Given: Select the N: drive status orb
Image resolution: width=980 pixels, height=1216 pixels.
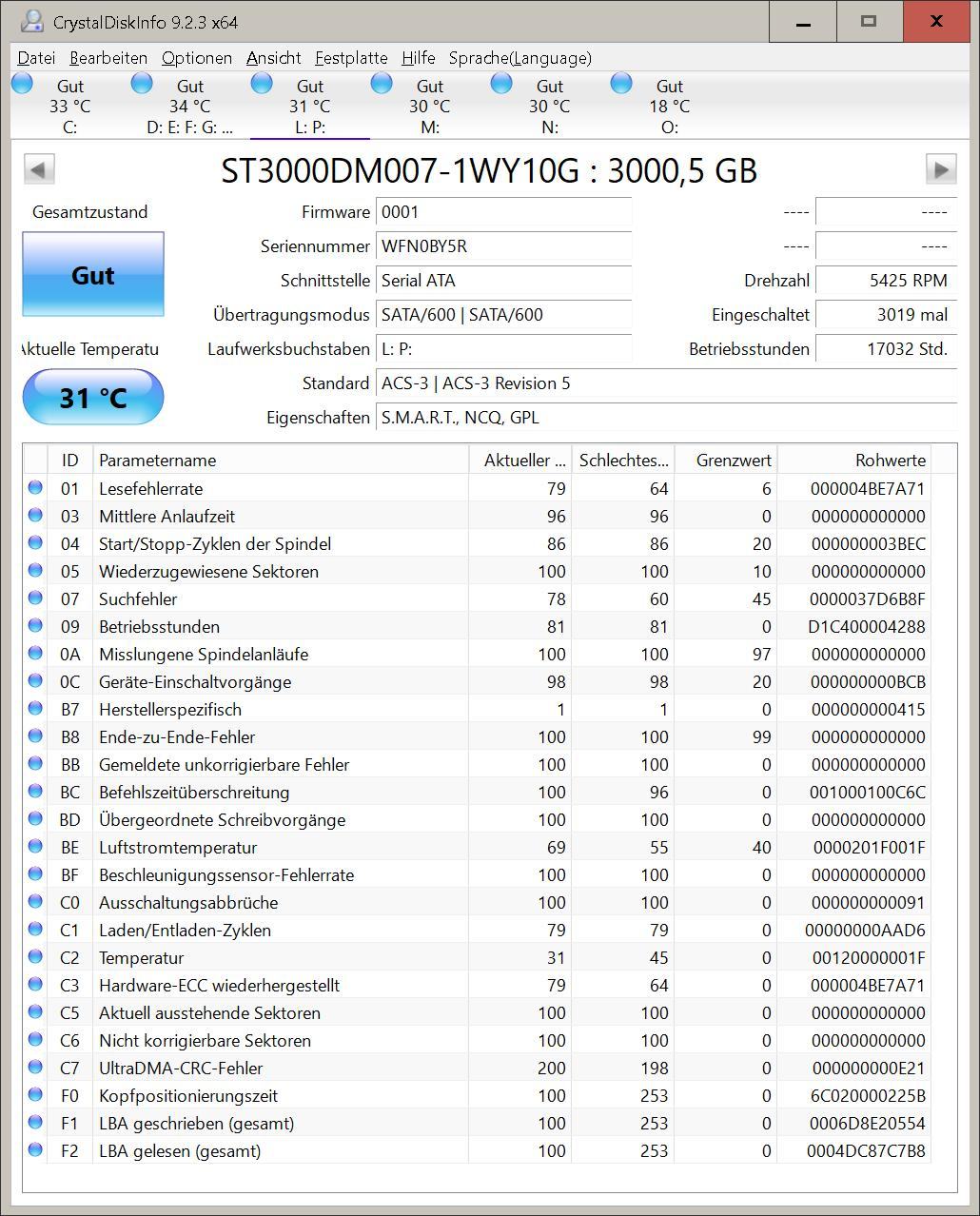Looking at the screenshot, I should 501,84.
